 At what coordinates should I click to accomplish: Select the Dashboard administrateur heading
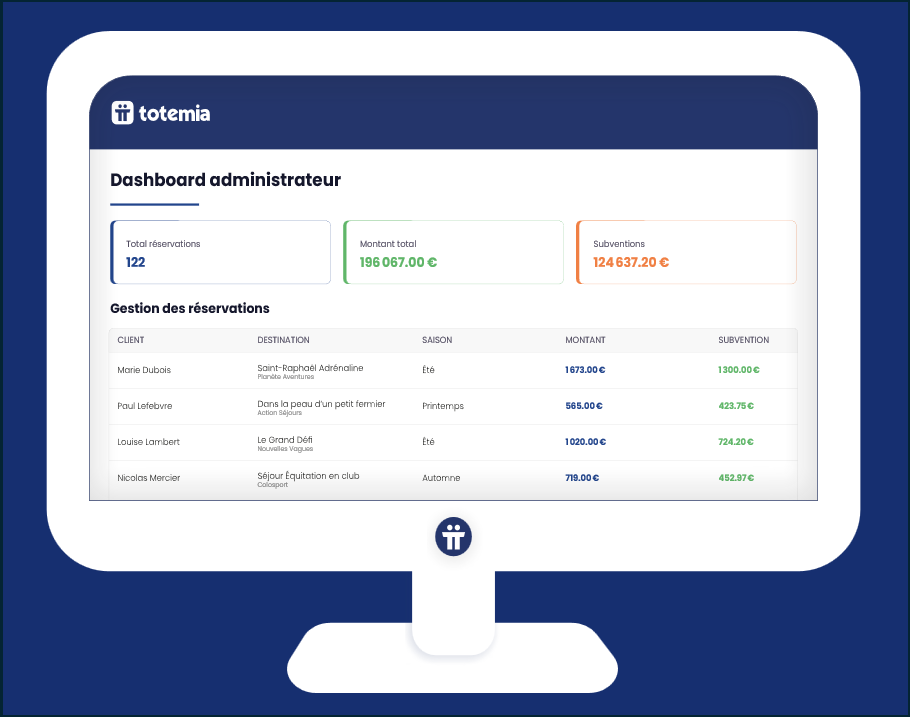tap(225, 180)
